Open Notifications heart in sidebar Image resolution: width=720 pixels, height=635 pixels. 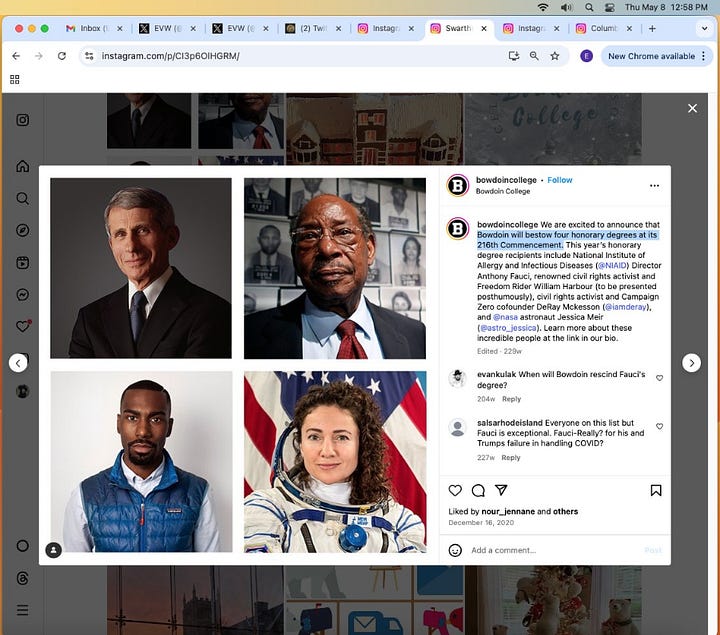click(x=23, y=326)
